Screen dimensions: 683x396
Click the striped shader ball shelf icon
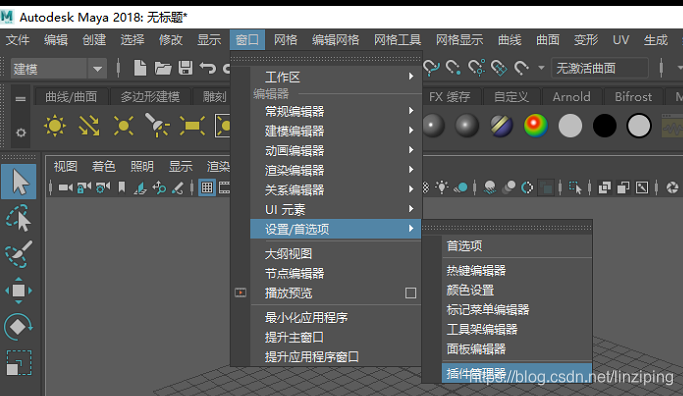click(501, 126)
